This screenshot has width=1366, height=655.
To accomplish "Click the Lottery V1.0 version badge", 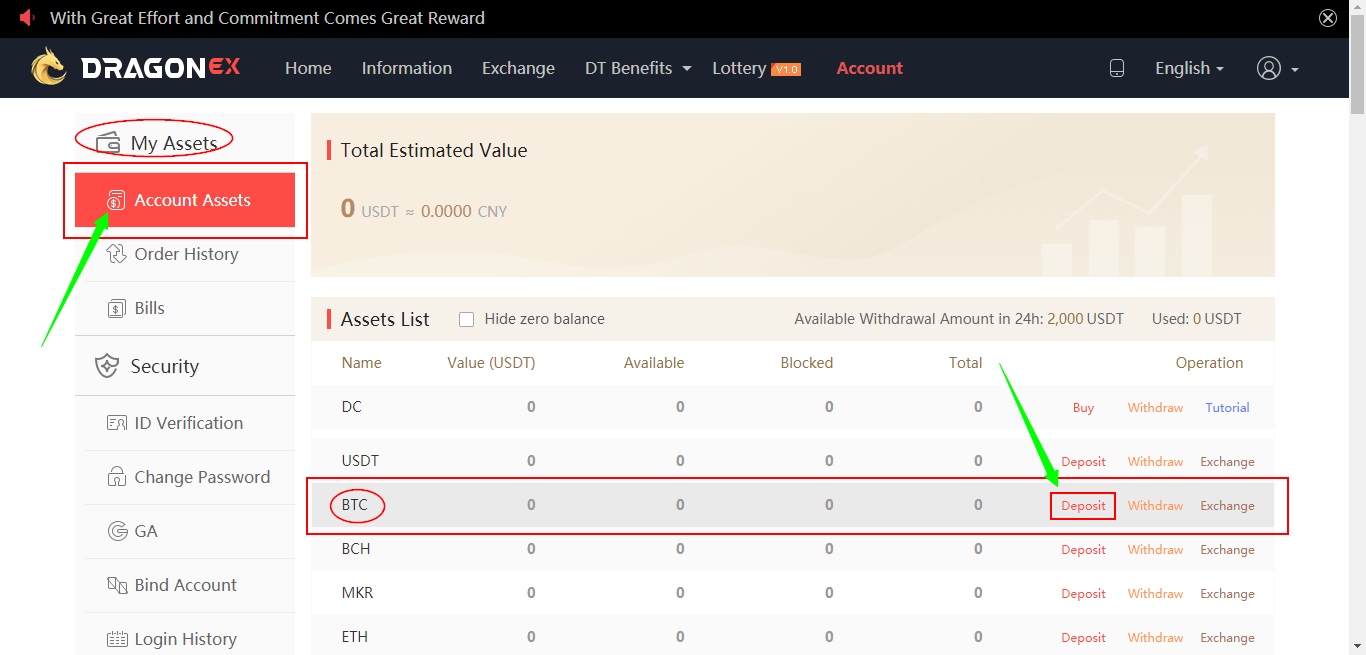I will (x=786, y=69).
